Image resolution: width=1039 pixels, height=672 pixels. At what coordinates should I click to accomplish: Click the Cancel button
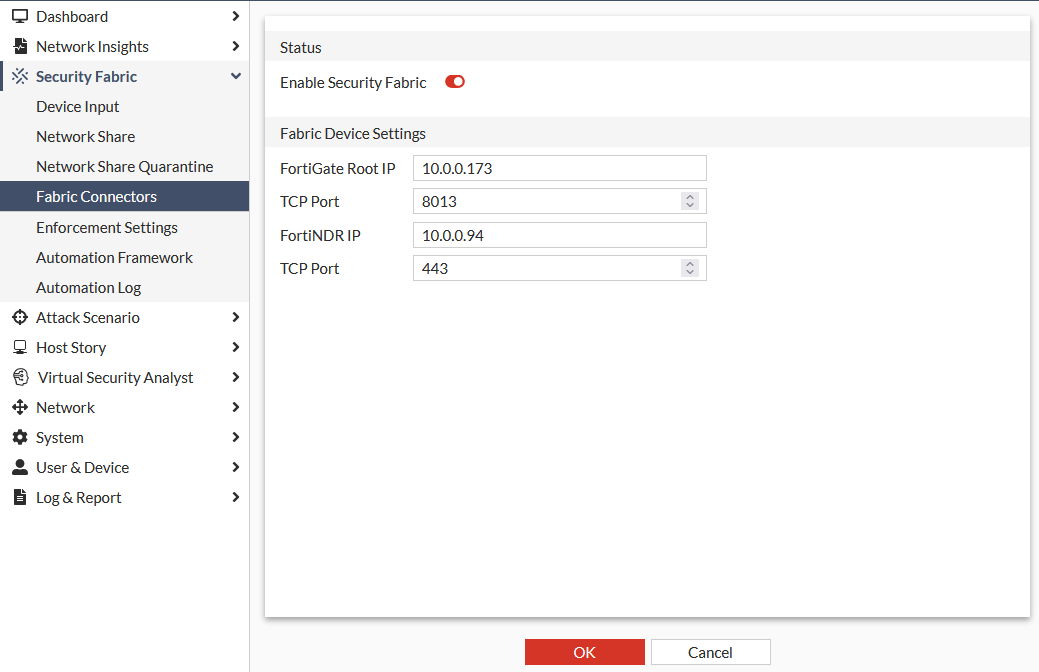(x=710, y=652)
